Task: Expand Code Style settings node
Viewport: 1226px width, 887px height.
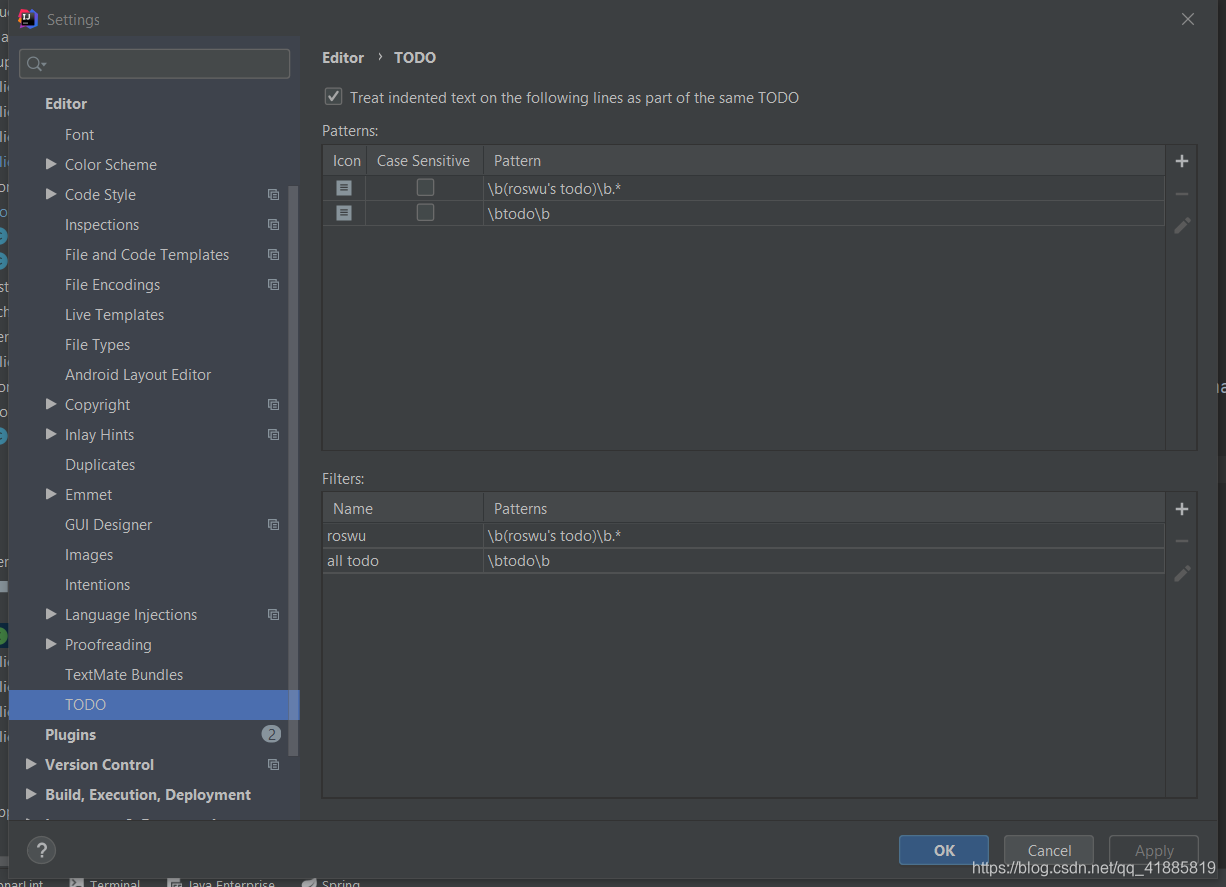Action: 51,194
